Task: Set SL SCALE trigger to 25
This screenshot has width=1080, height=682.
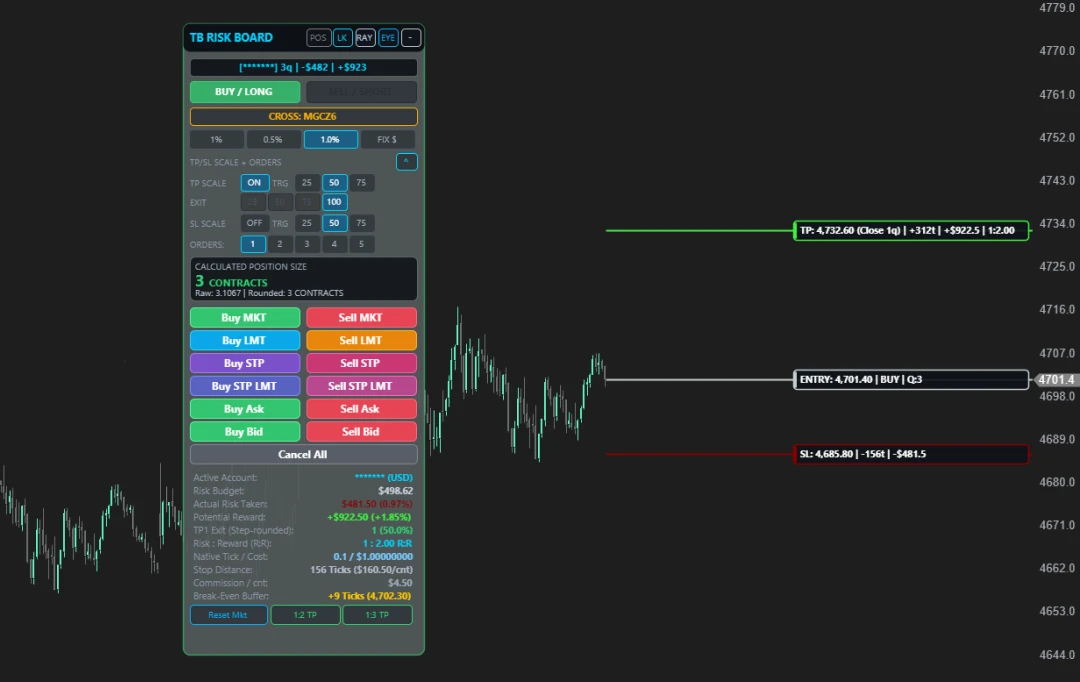Action: pyautogui.click(x=307, y=223)
